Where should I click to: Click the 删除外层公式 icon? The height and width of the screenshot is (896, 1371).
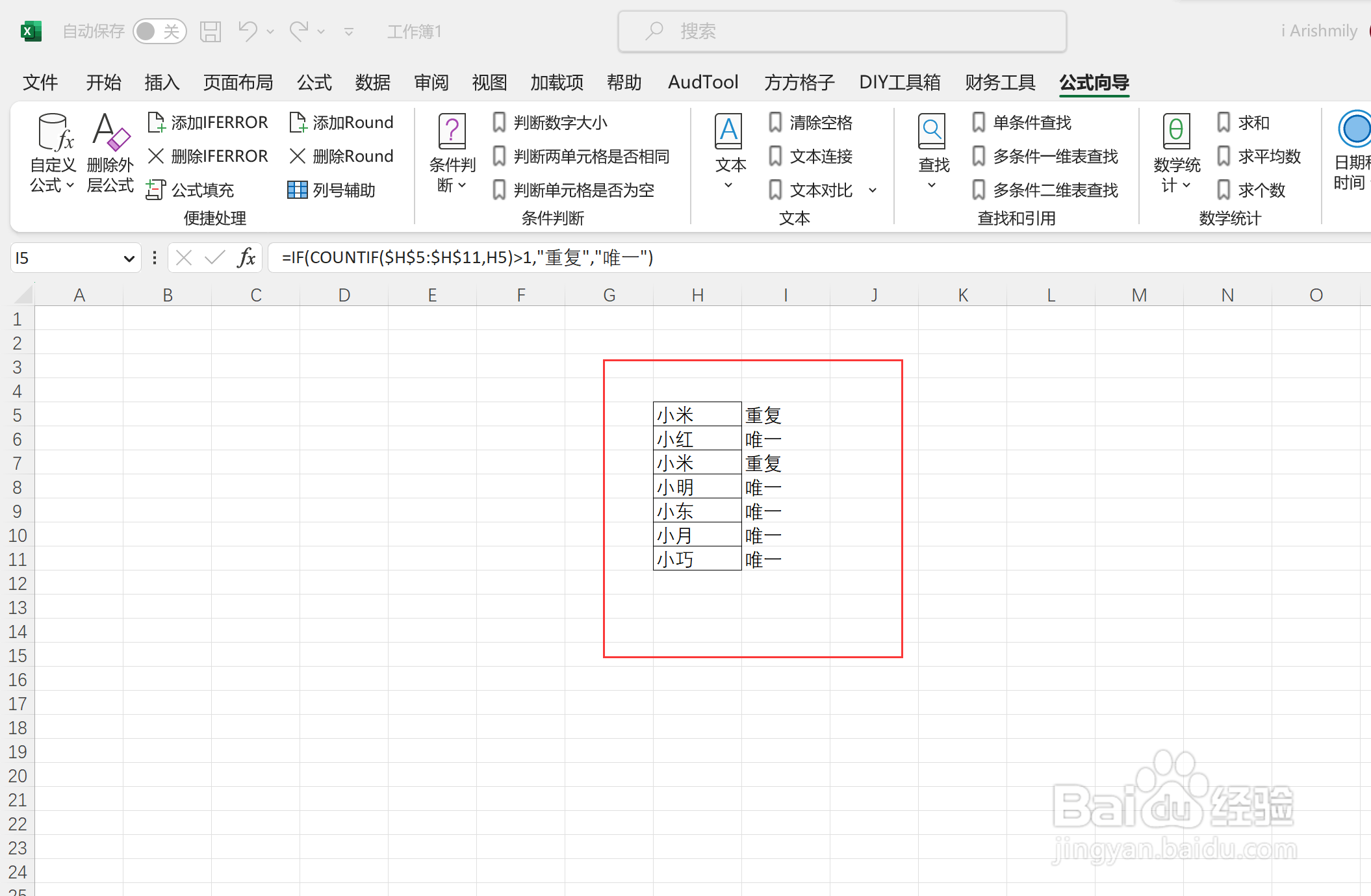[110, 153]
